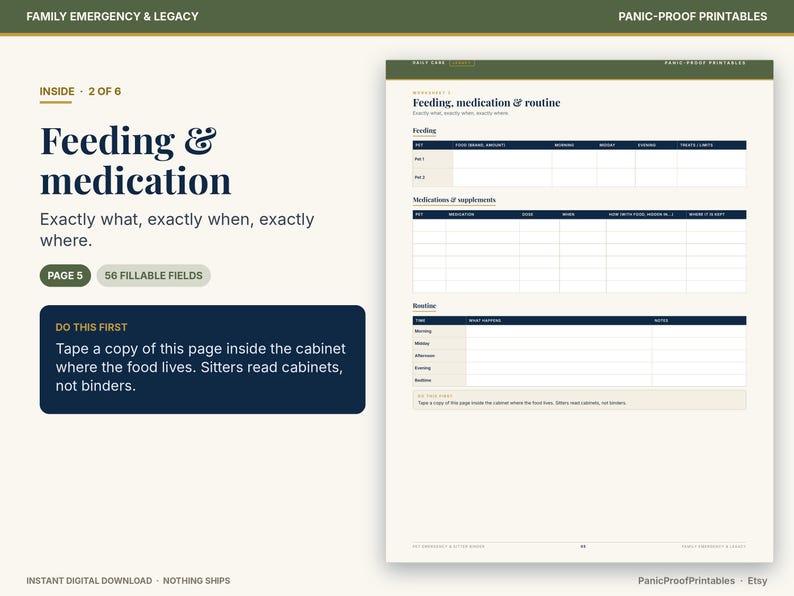Click the beige 'Do this first' tip box on the page
The image size is (794, 596).
click(579, 400)
